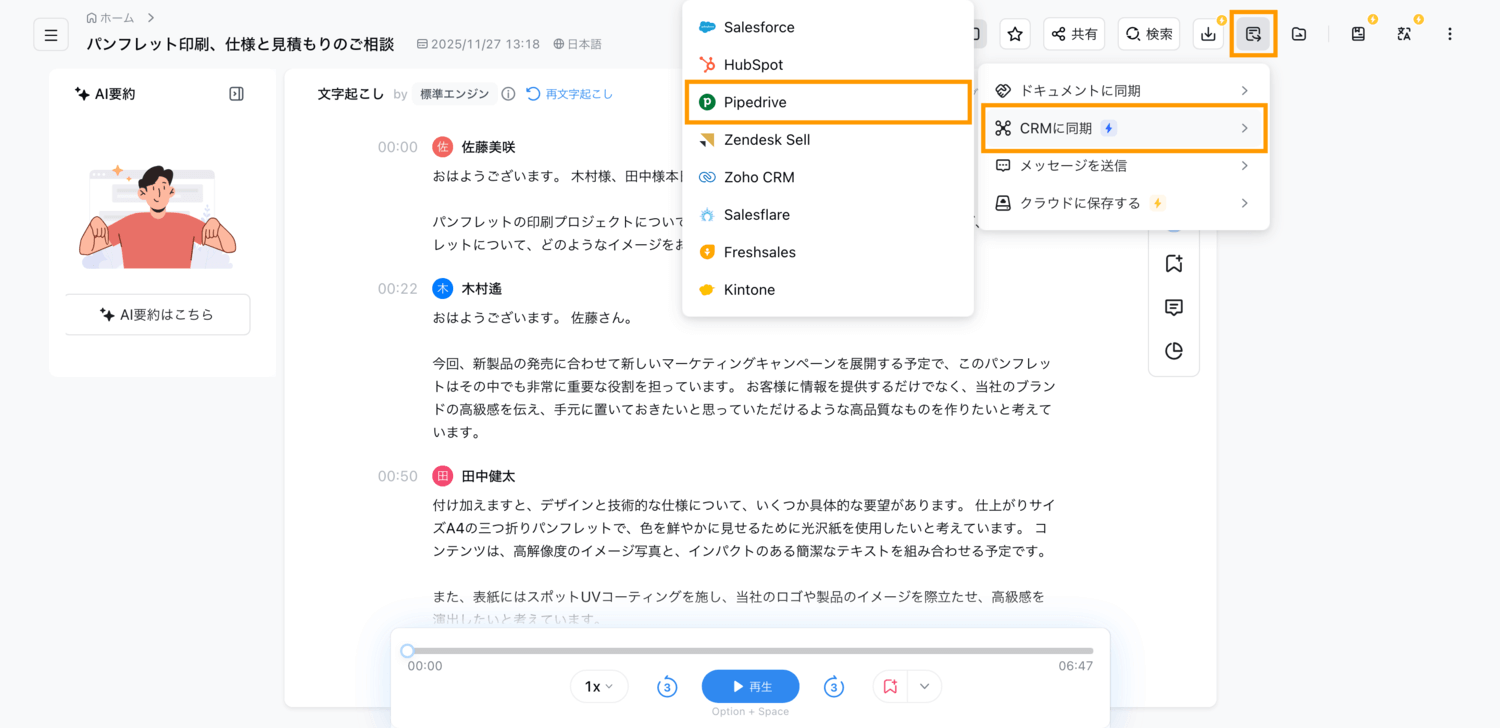Screen dimensions: 1500x728
Task: Click 再文字起こし re-transcribe link
Action: pos(570,94)
